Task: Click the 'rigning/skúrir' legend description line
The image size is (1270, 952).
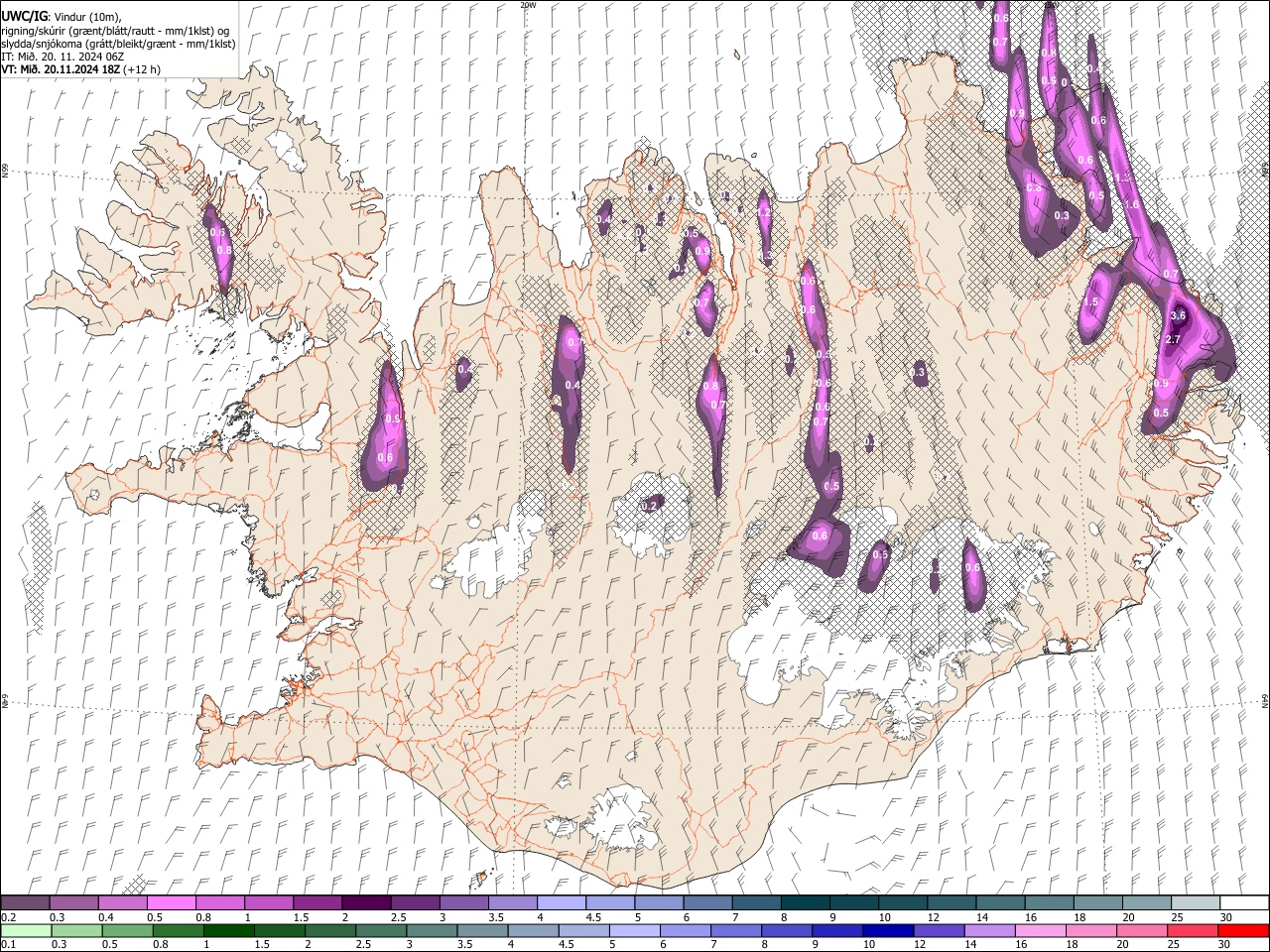Action: click(x=115, y=31)
